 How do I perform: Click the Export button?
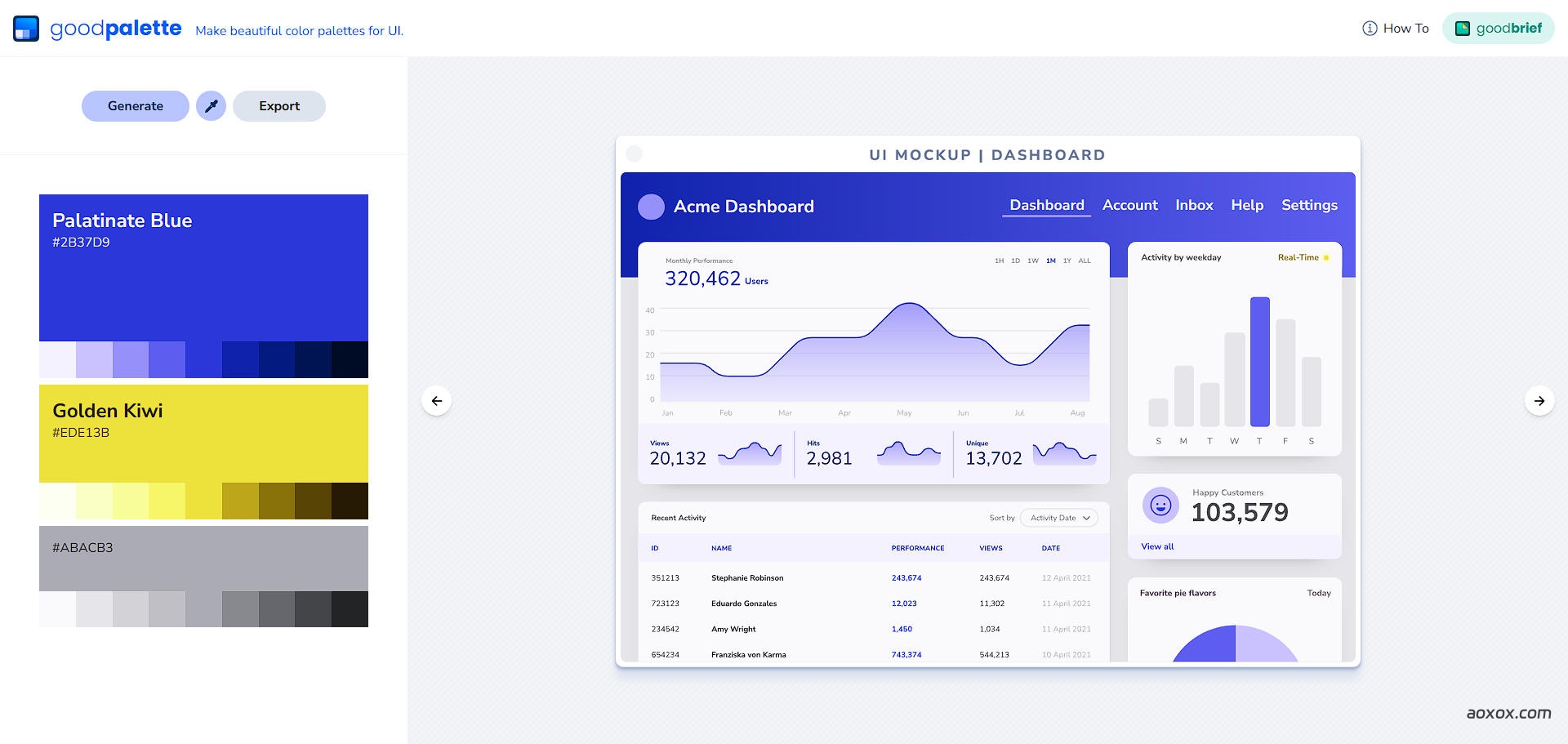click(x=279, y=106)
